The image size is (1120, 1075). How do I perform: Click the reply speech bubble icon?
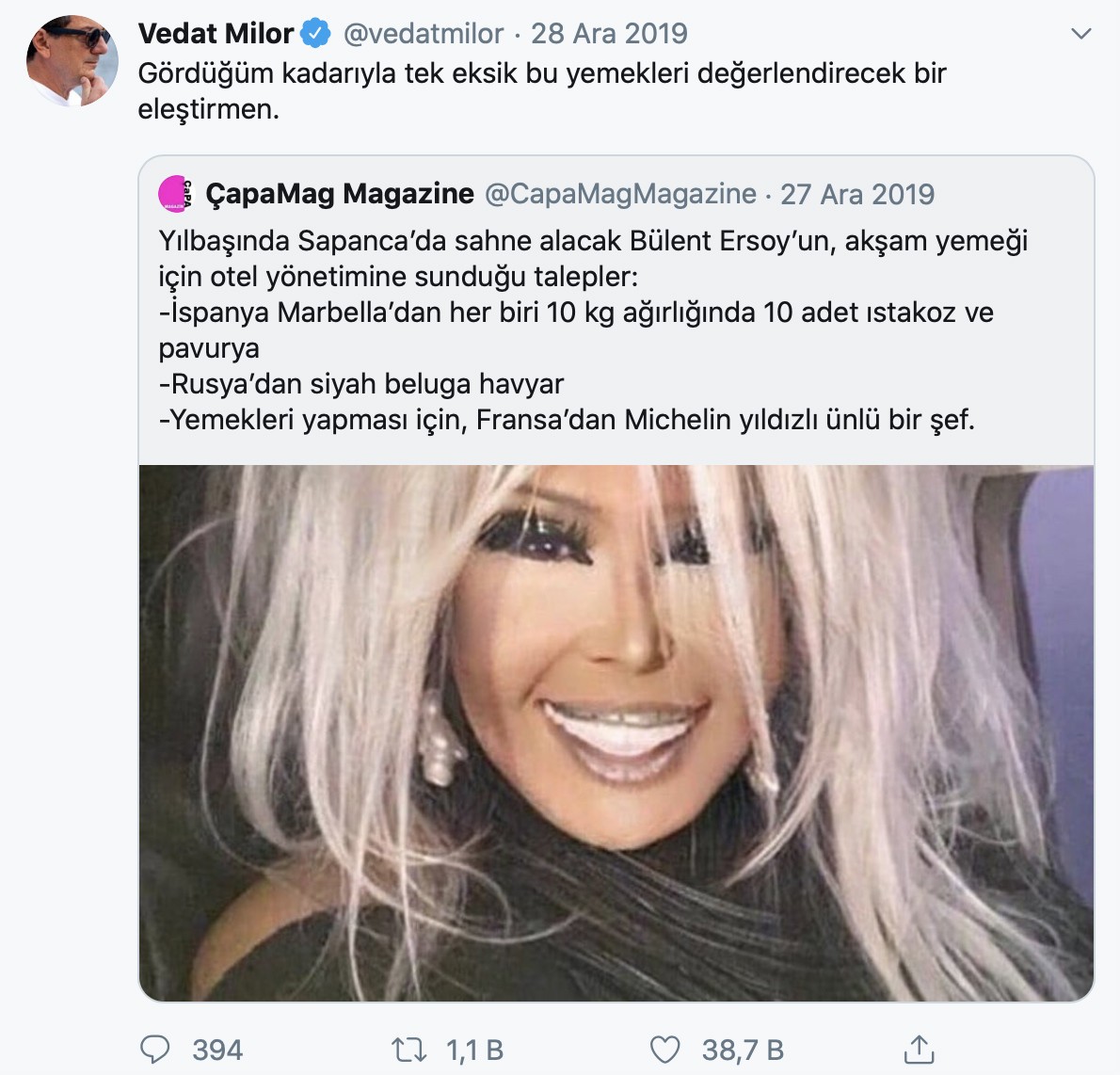pos(154,1050)
